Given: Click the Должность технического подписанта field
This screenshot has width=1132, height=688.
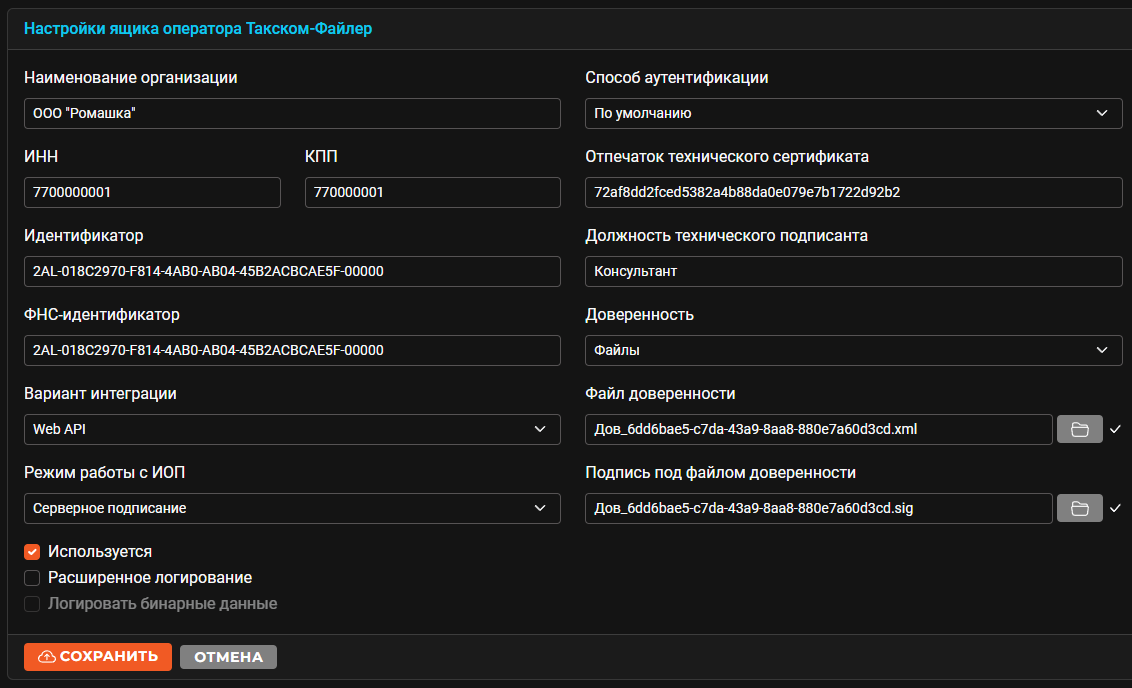Looking at the screenshot, I should [x=853, y=271].
